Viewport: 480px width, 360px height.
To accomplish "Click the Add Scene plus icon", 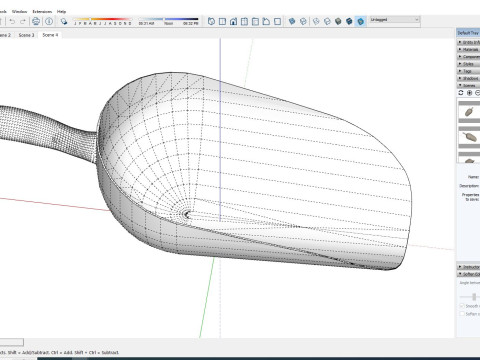I will (x=470, y=93).
